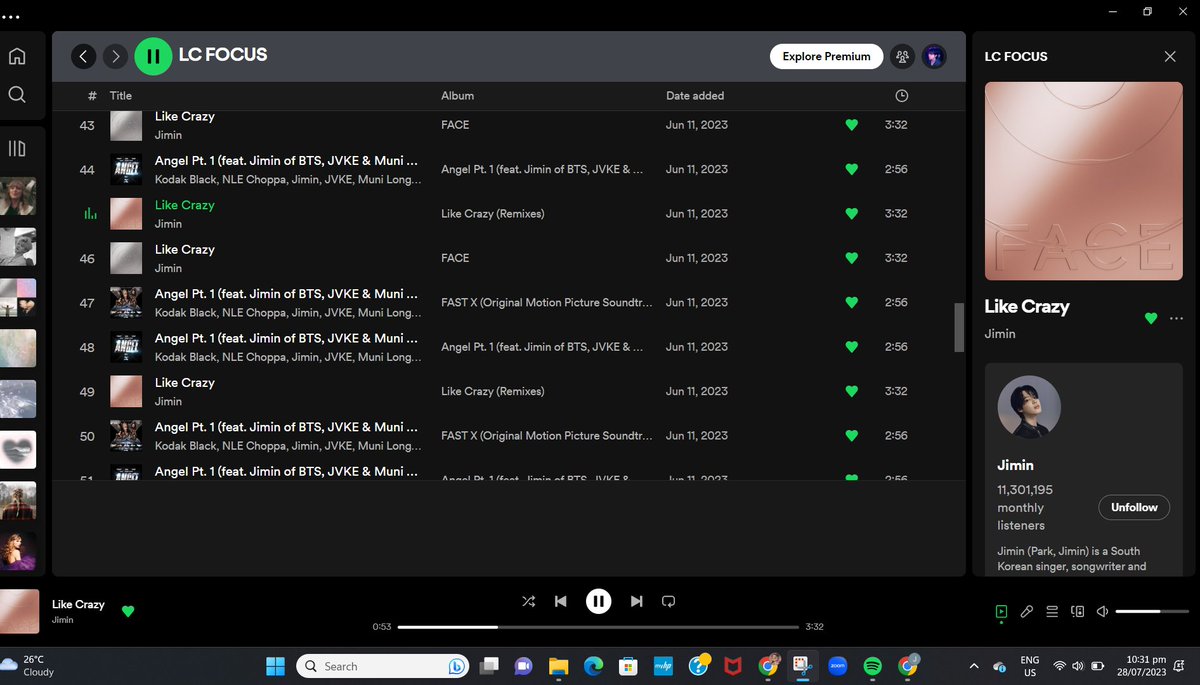Open File Explorer from the taskbar
This screenshot has width=1200, height=685.
[x=558, y=666]
